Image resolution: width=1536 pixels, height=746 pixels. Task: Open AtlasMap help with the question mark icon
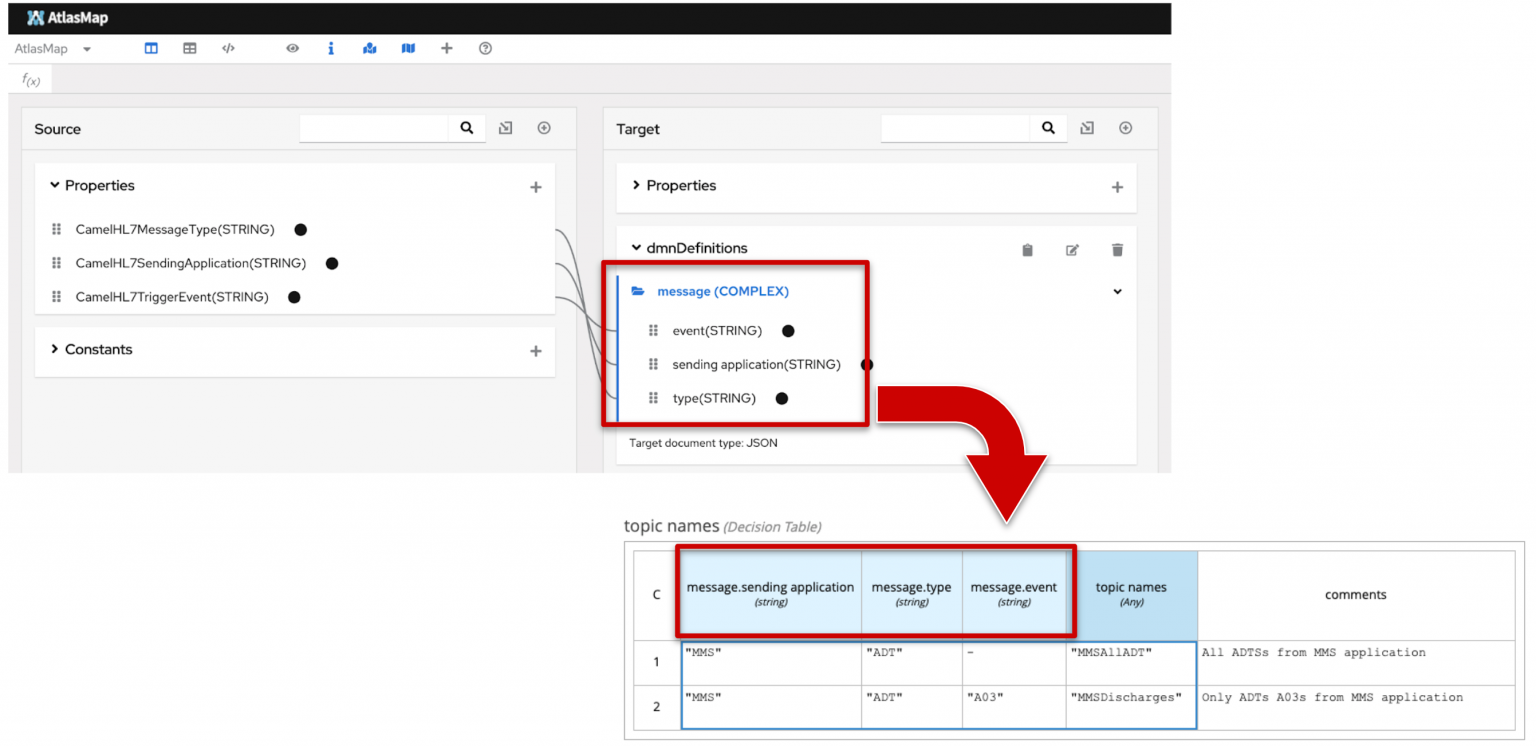point(485,48)
